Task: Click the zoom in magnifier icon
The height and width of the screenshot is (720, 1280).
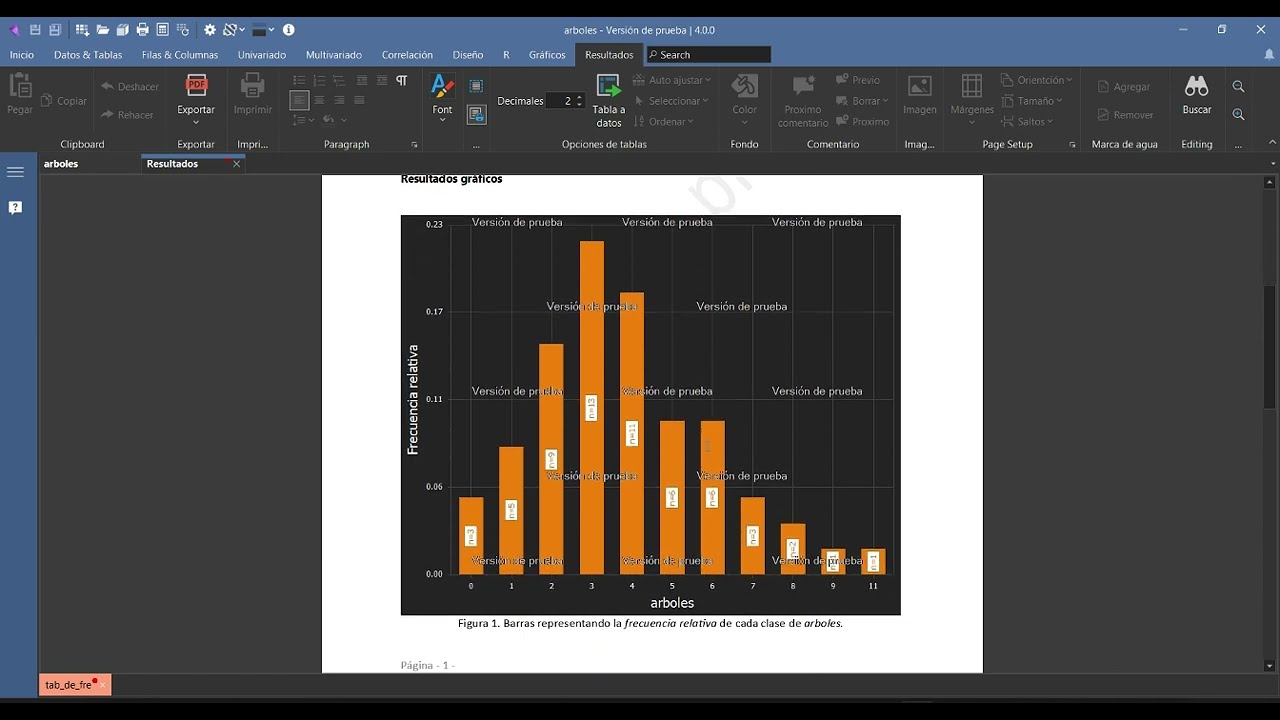Action: 1238,115
